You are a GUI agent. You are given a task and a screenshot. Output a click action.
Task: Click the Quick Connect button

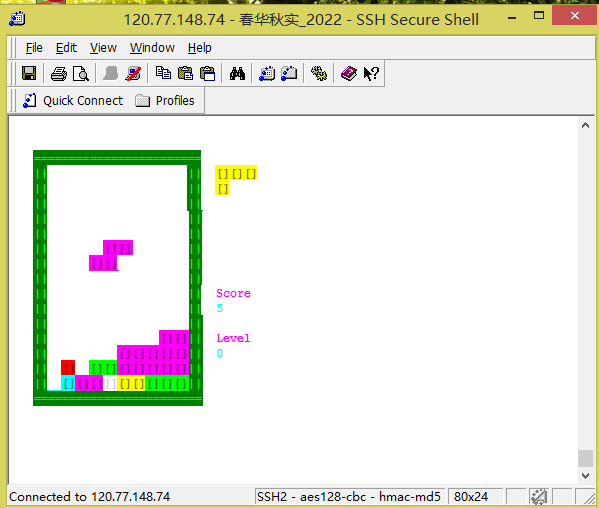[73, 100]
